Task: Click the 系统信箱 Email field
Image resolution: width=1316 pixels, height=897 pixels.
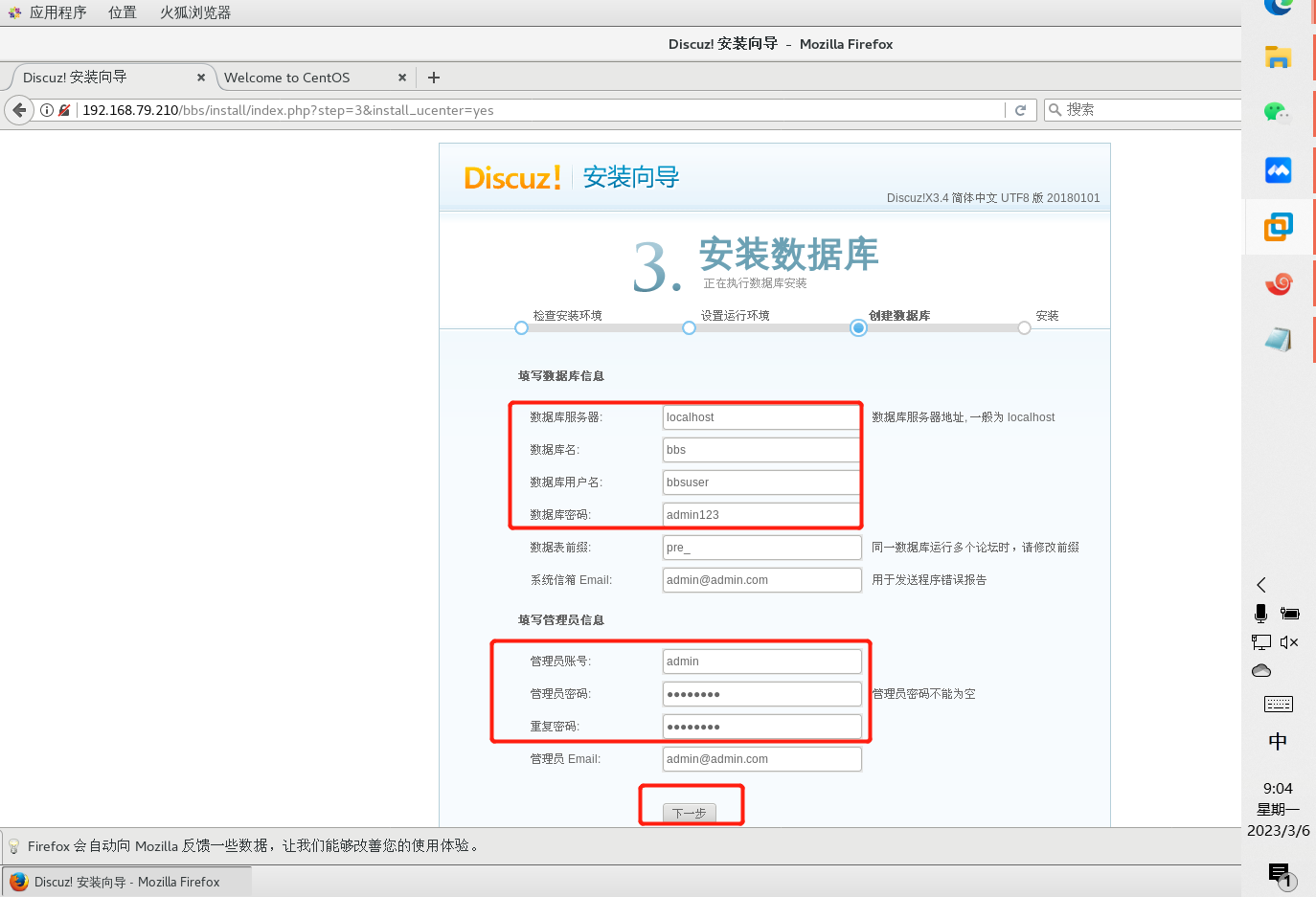Action: pyautogui.click(x=762, y=580)
